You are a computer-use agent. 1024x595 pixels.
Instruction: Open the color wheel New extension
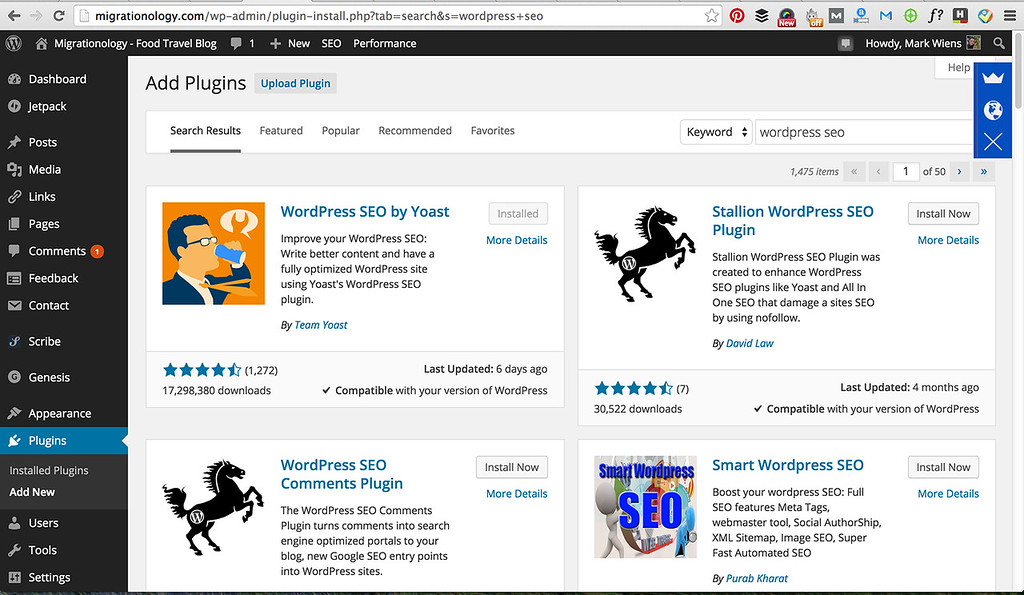point(787,16)
